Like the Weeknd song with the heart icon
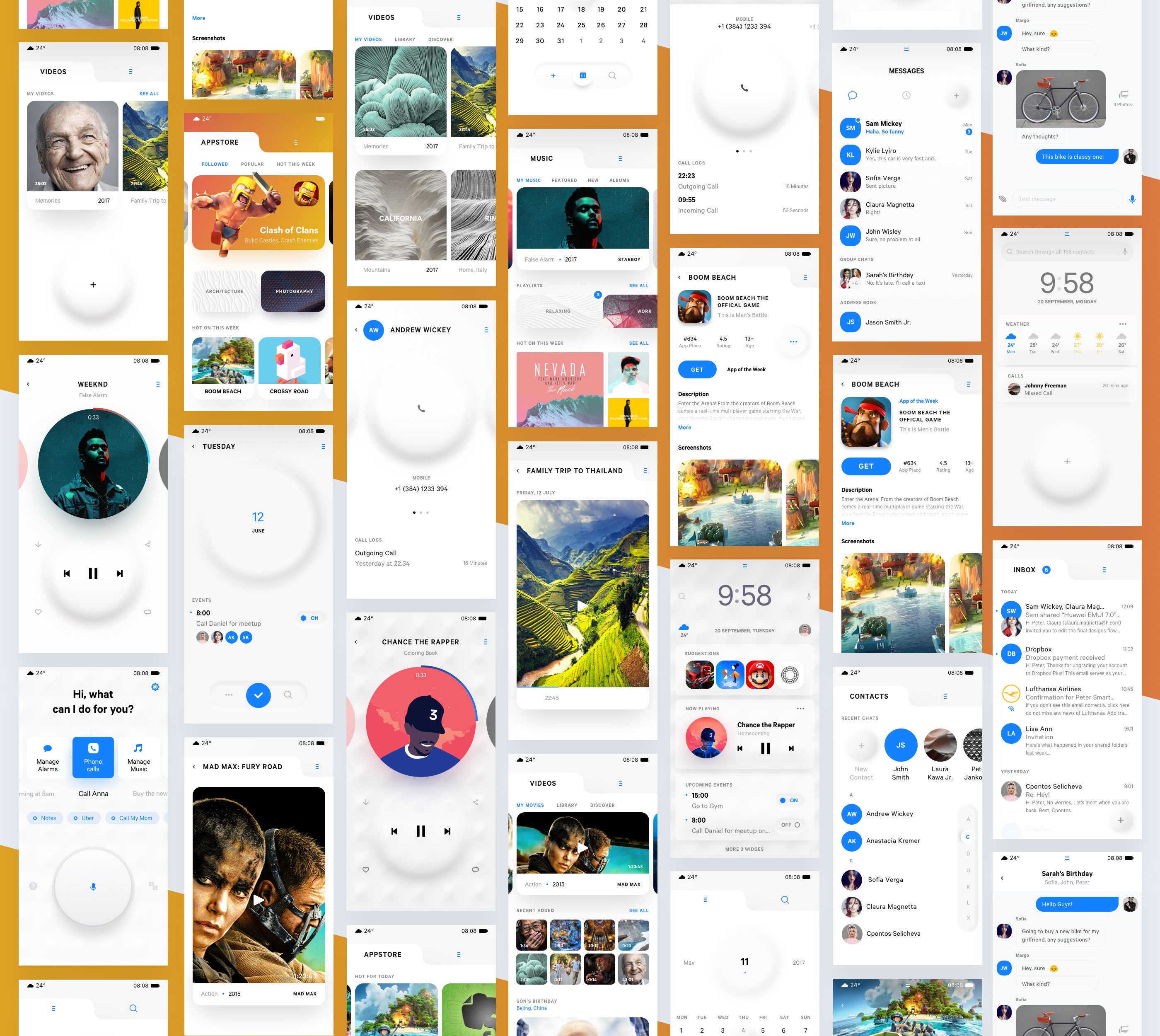Screen dimensions: 1160x1036 pyautogui.click(x=38, y=612)
